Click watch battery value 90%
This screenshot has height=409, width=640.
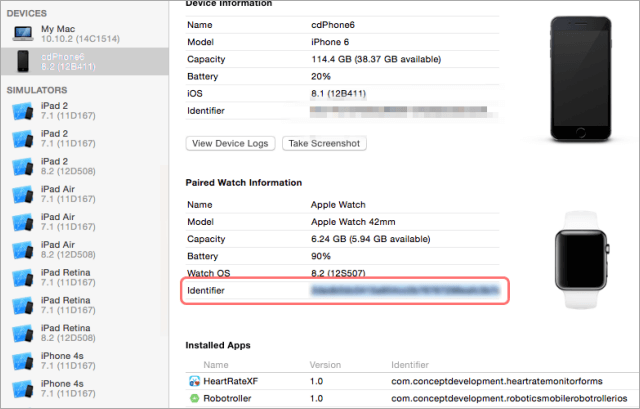pyautogui.click(x=321, y=256)
